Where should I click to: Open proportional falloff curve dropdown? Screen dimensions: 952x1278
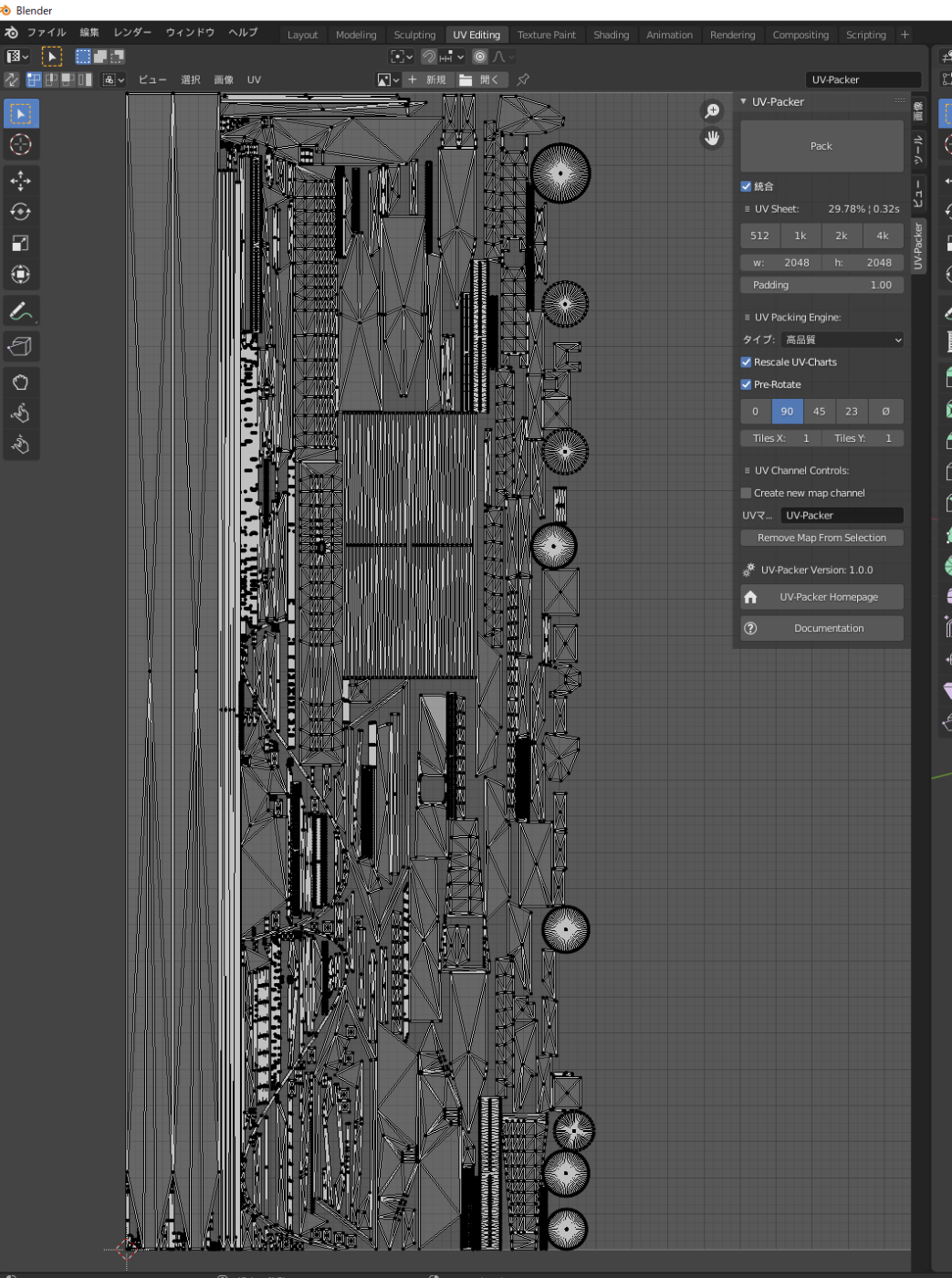point(504,57)
